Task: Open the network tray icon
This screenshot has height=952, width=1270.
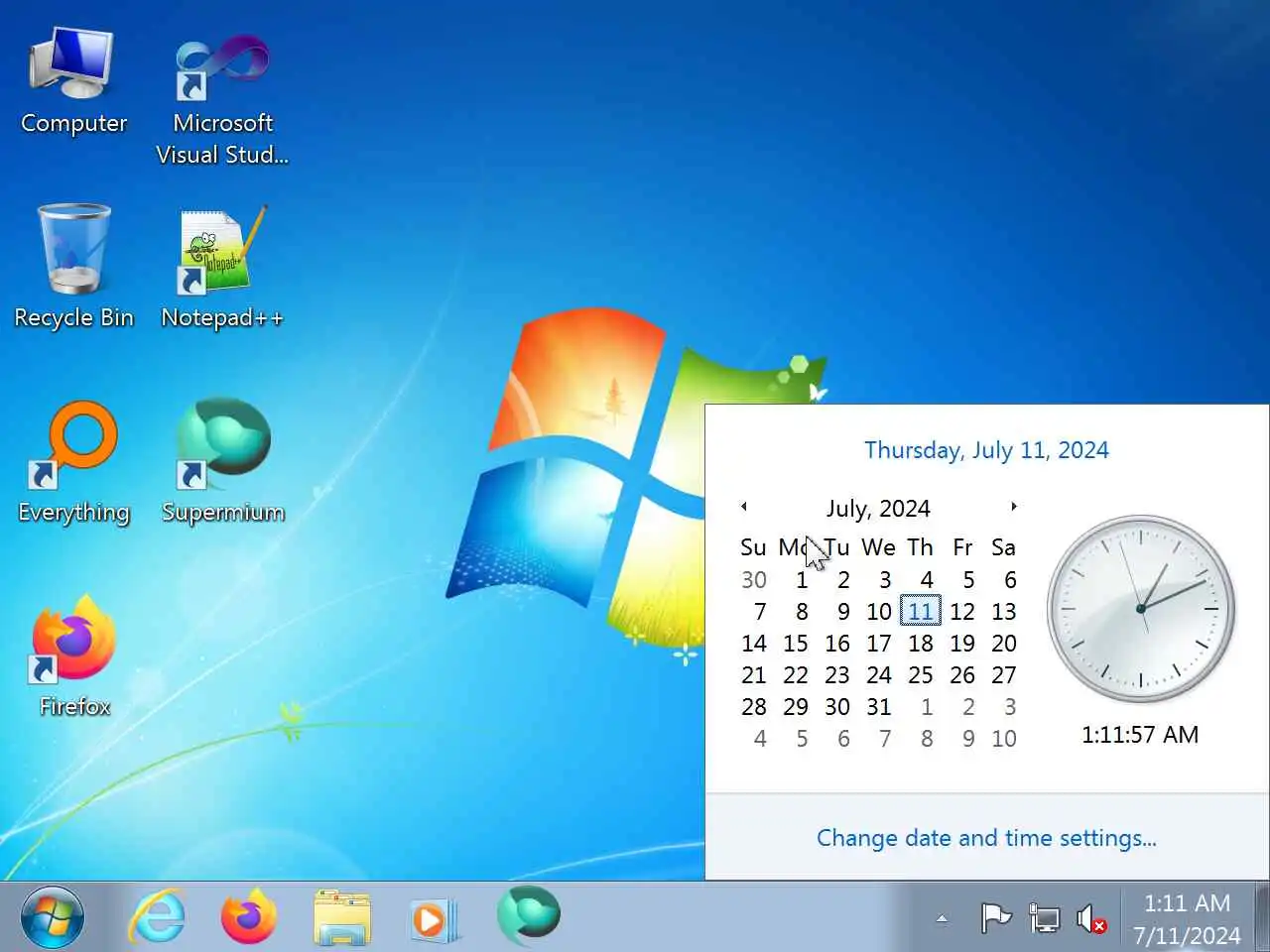Action: click(x=1044, y=918)
